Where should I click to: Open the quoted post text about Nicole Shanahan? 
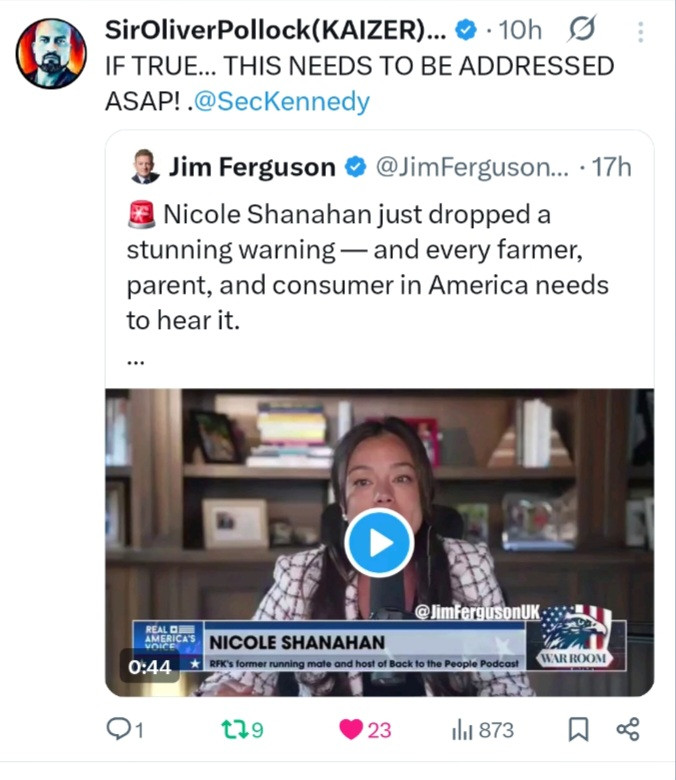tap(368, 267)
